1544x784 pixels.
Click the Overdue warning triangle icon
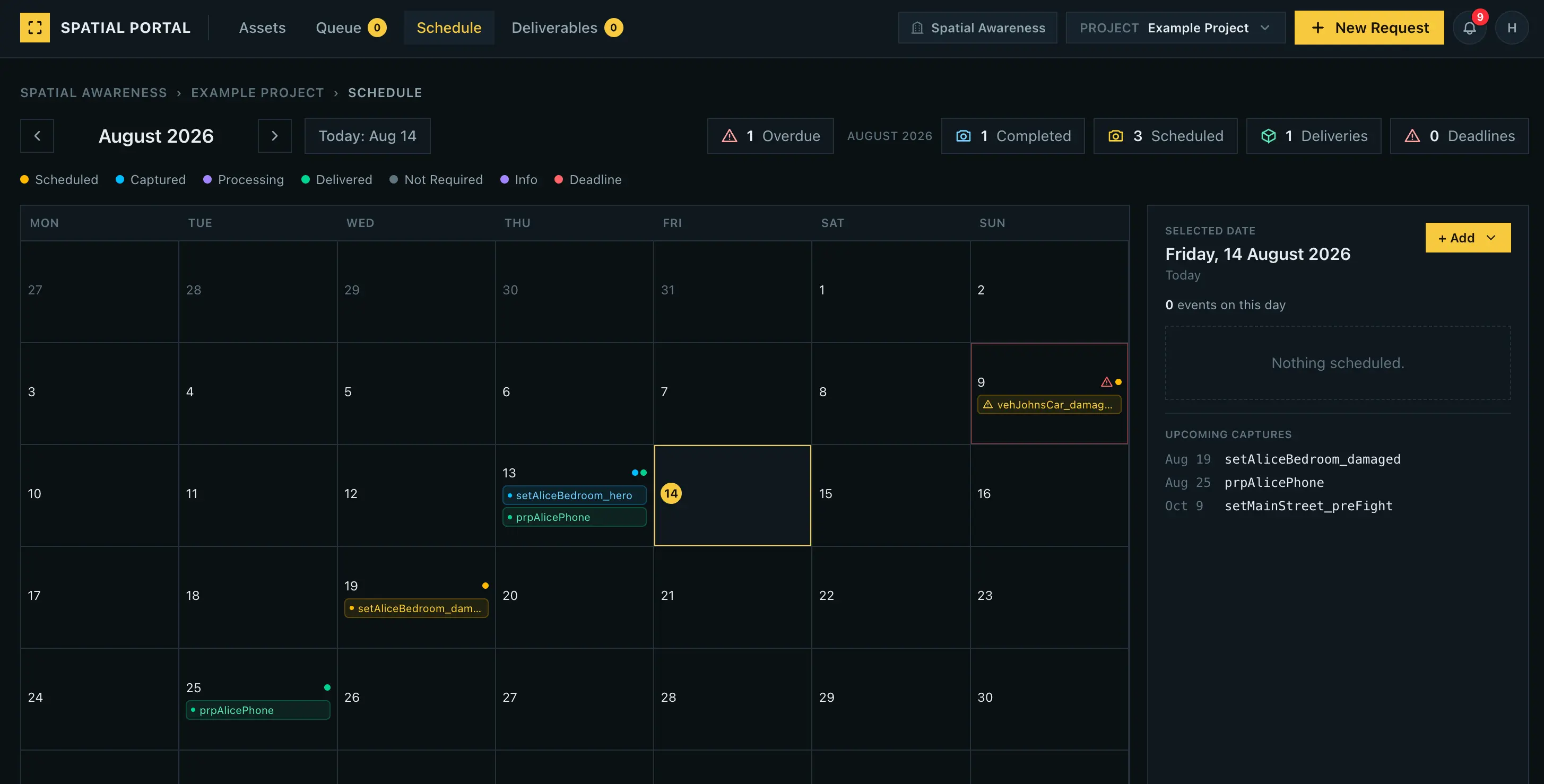730,136
